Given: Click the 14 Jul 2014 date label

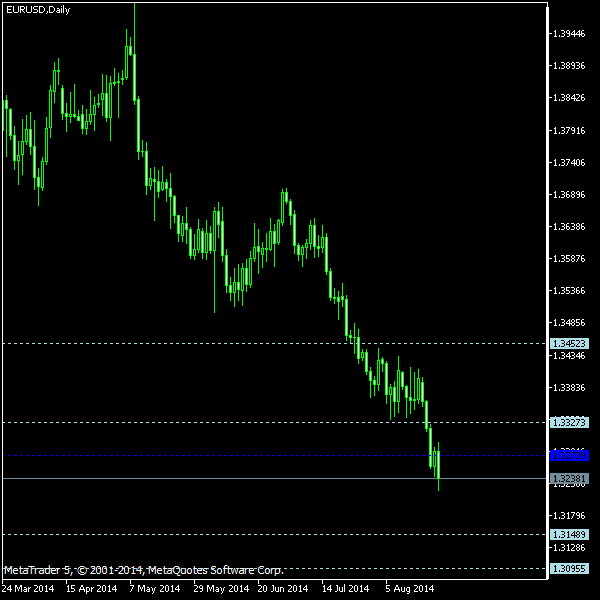Looking at the screenshot, I should click(346, 589).
